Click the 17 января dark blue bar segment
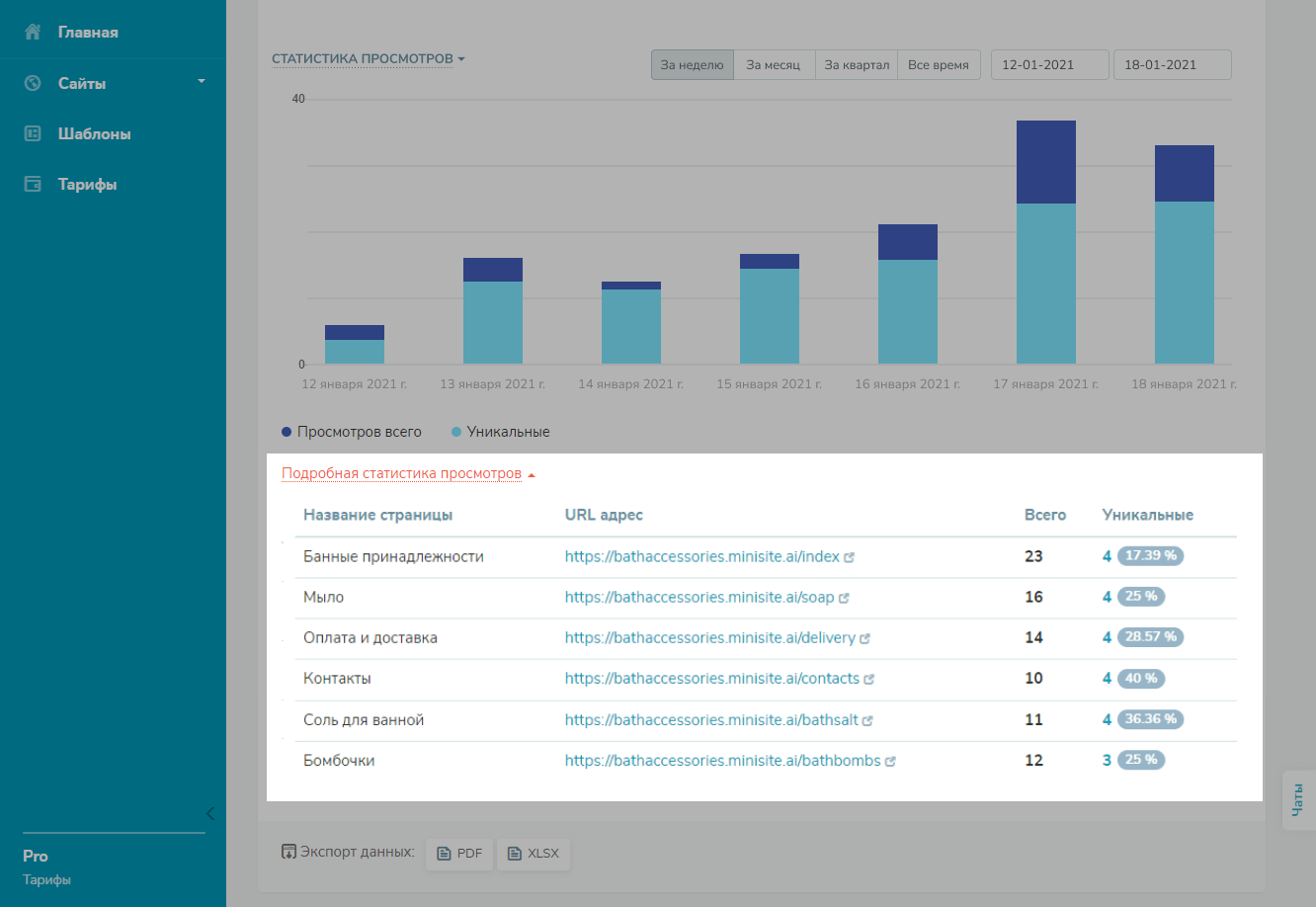The image size is (1316, 907). coord(1045,162)
